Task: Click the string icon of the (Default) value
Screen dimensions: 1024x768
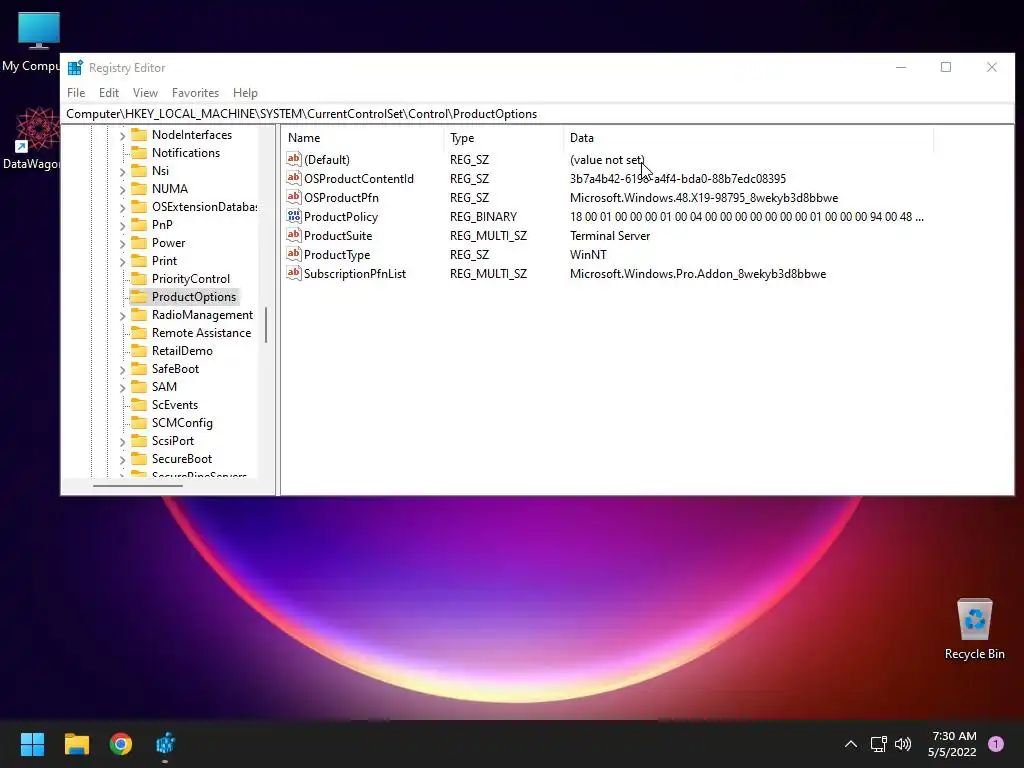Action: point(294,159)
